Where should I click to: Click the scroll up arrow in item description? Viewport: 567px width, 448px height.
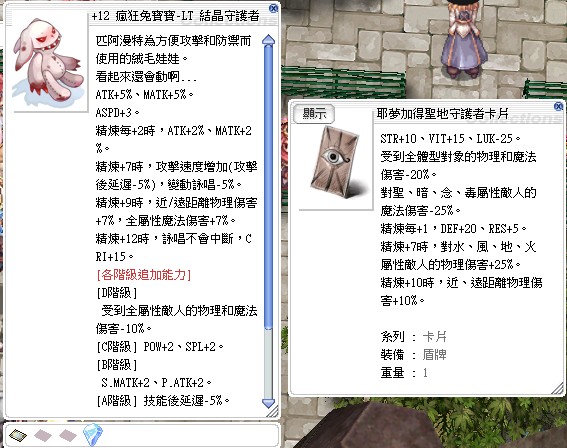coord(268,40)
